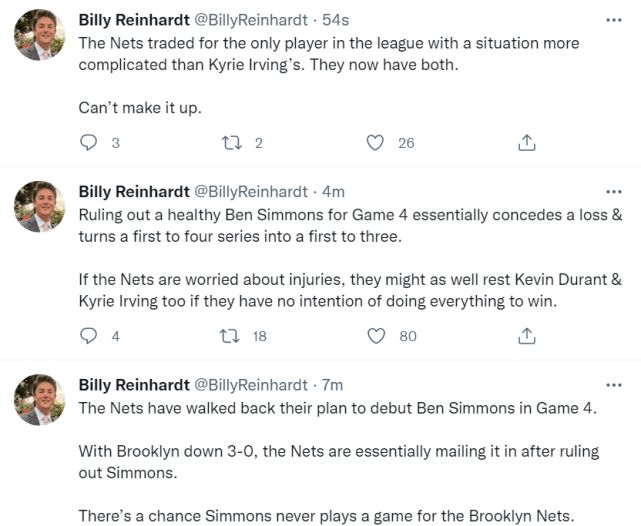Click the 4m timestamp on the second tweet
Image resolution: width=641 pixels, height=526 pixels.
click(x=333, y=192)
